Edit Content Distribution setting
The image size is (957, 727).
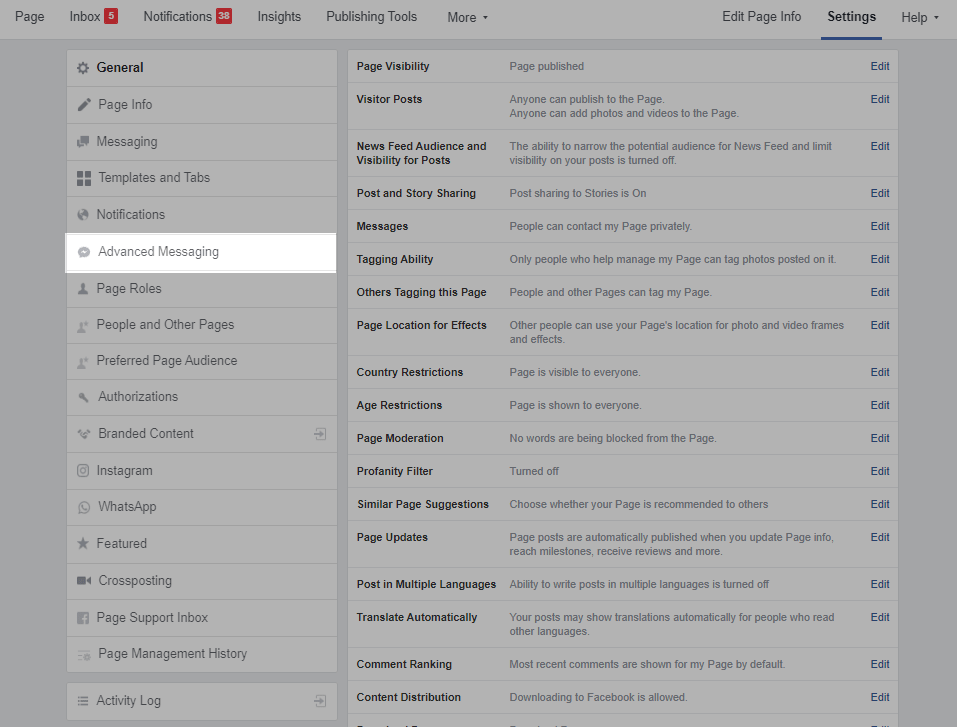tap(879, 697)
